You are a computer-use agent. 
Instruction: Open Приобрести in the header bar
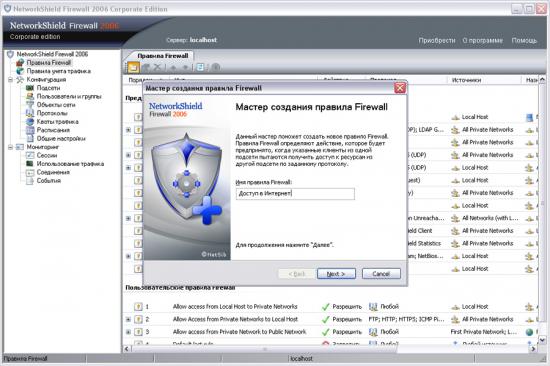pos(437,40)
